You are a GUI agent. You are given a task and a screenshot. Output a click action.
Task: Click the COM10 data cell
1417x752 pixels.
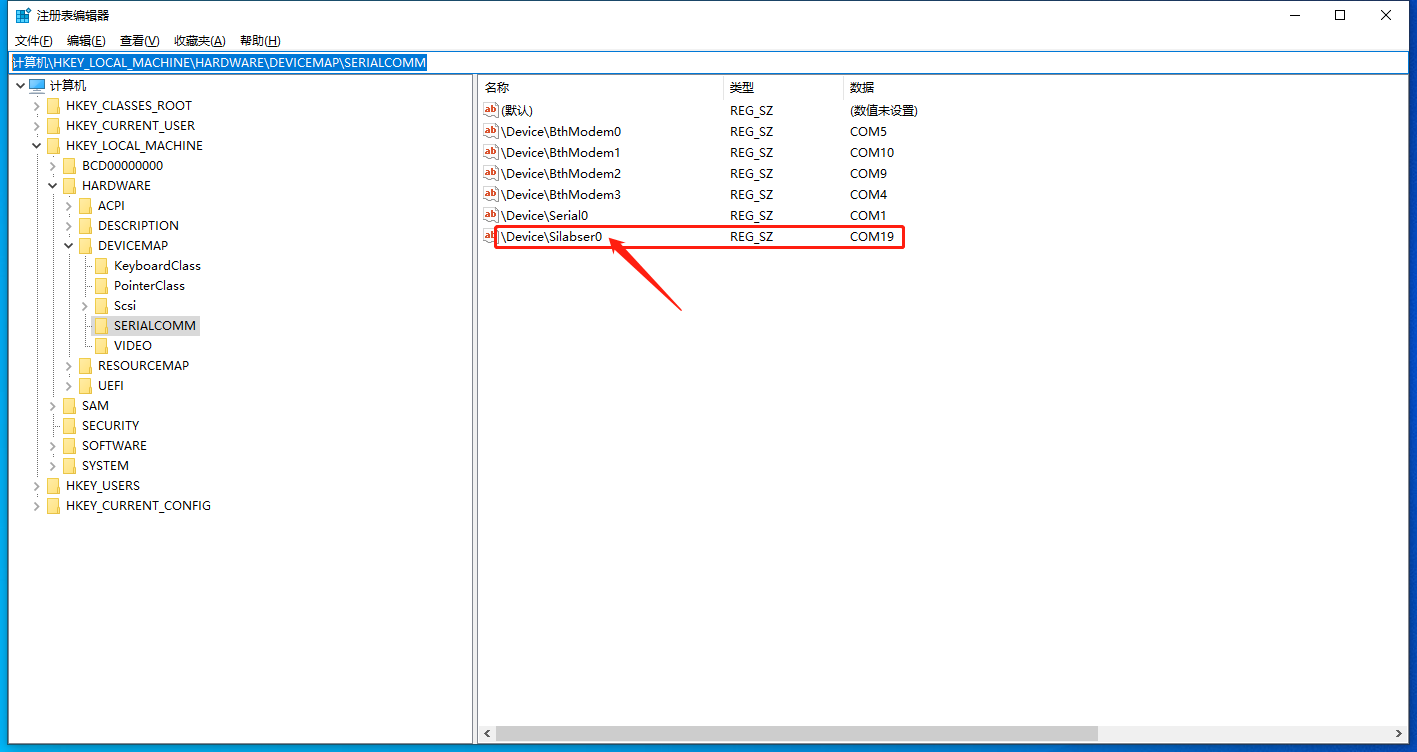[872, 153]
